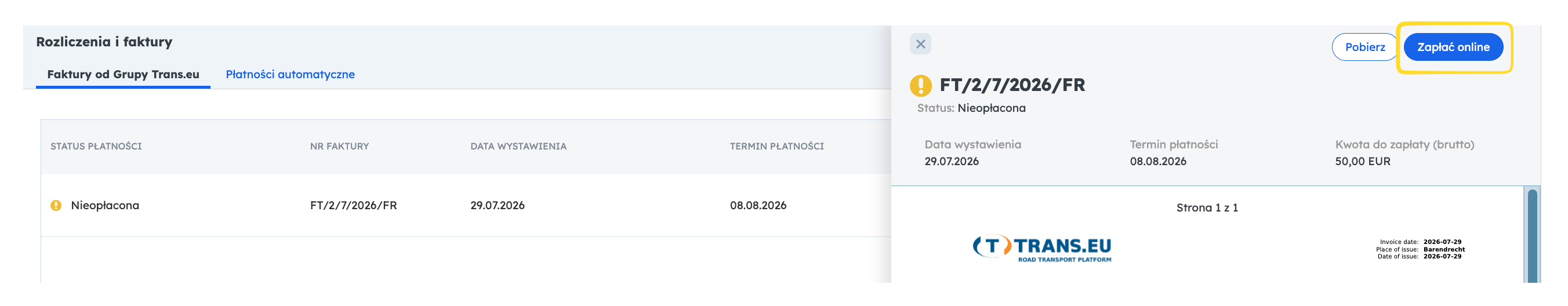Download invoice with Pobierz button
1568x306 pixels.
pos(1364,47)
